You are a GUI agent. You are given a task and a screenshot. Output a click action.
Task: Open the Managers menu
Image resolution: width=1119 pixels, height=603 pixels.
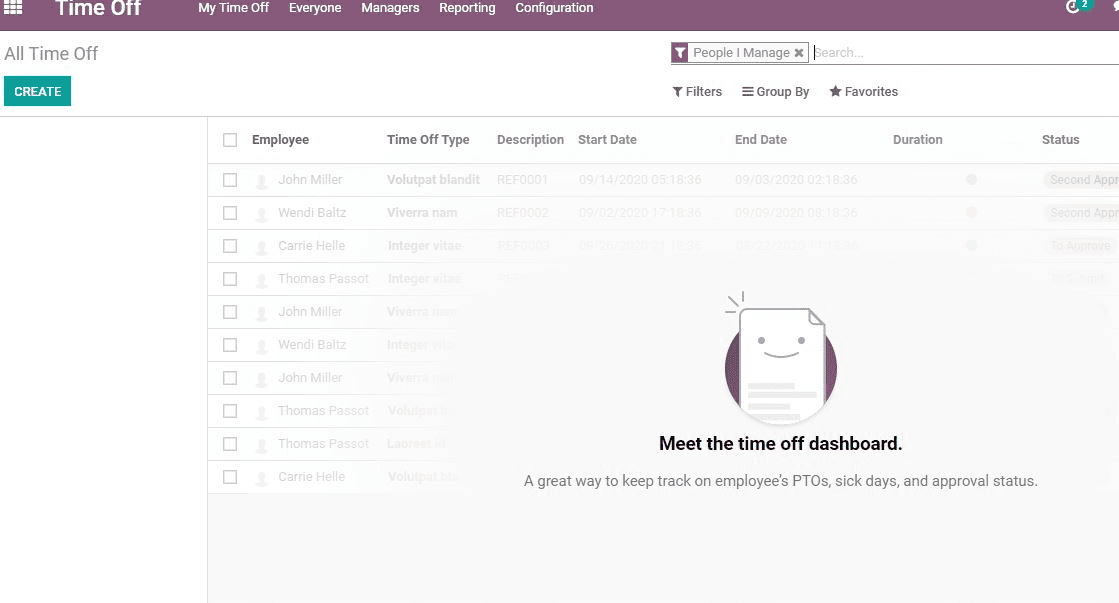click(390, 8)
